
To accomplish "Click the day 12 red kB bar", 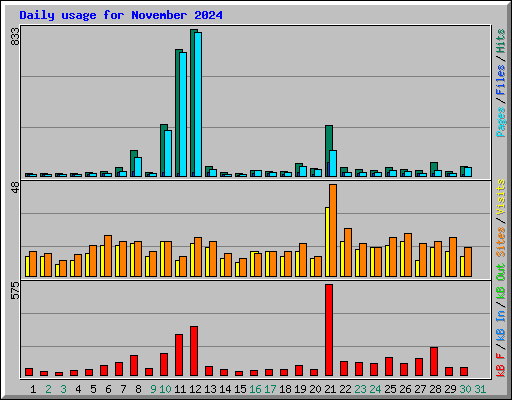I will coord(194,351).
